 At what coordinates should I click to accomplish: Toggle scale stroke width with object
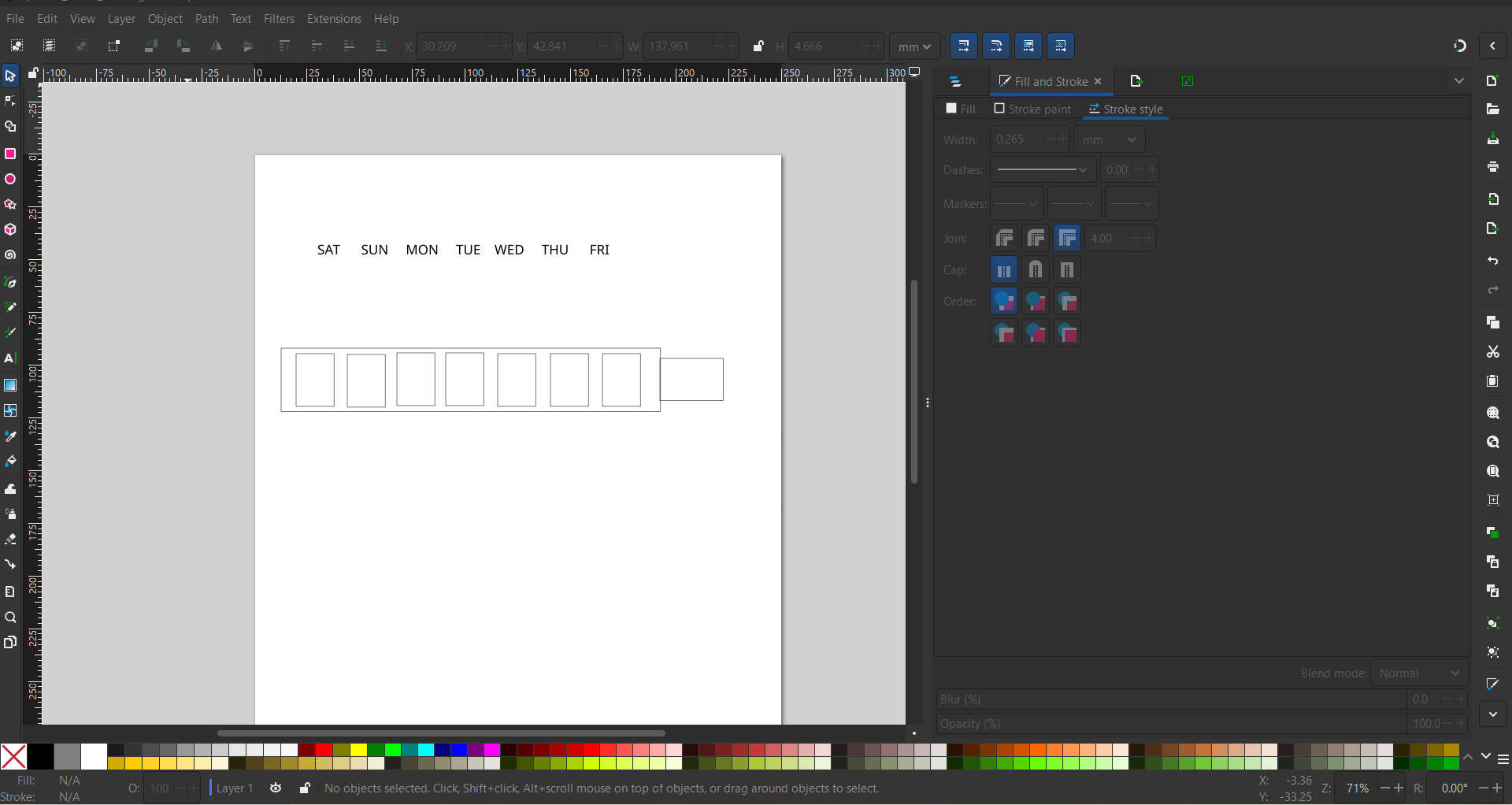964,46
